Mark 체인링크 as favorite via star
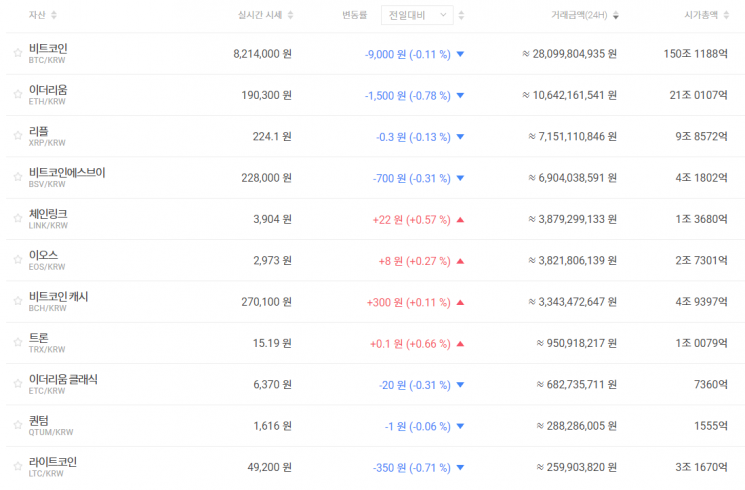The width and height of the screenshot is (745, 490). [18, 218]
